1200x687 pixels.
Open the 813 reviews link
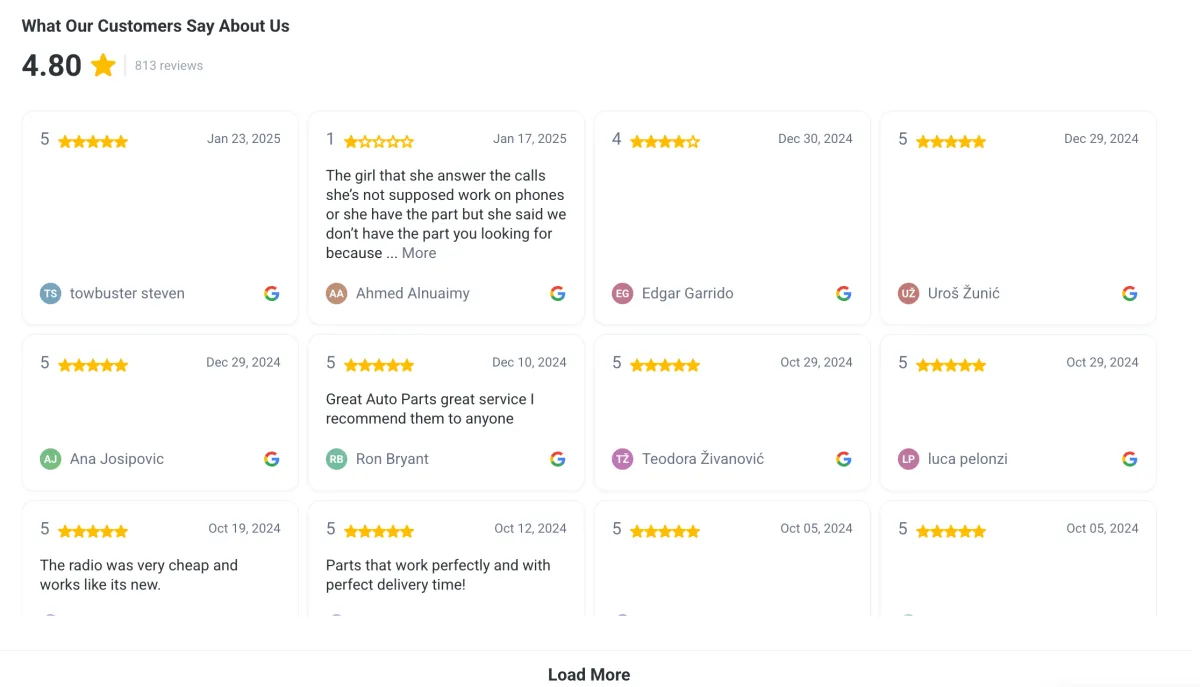(x=169, y=66)
